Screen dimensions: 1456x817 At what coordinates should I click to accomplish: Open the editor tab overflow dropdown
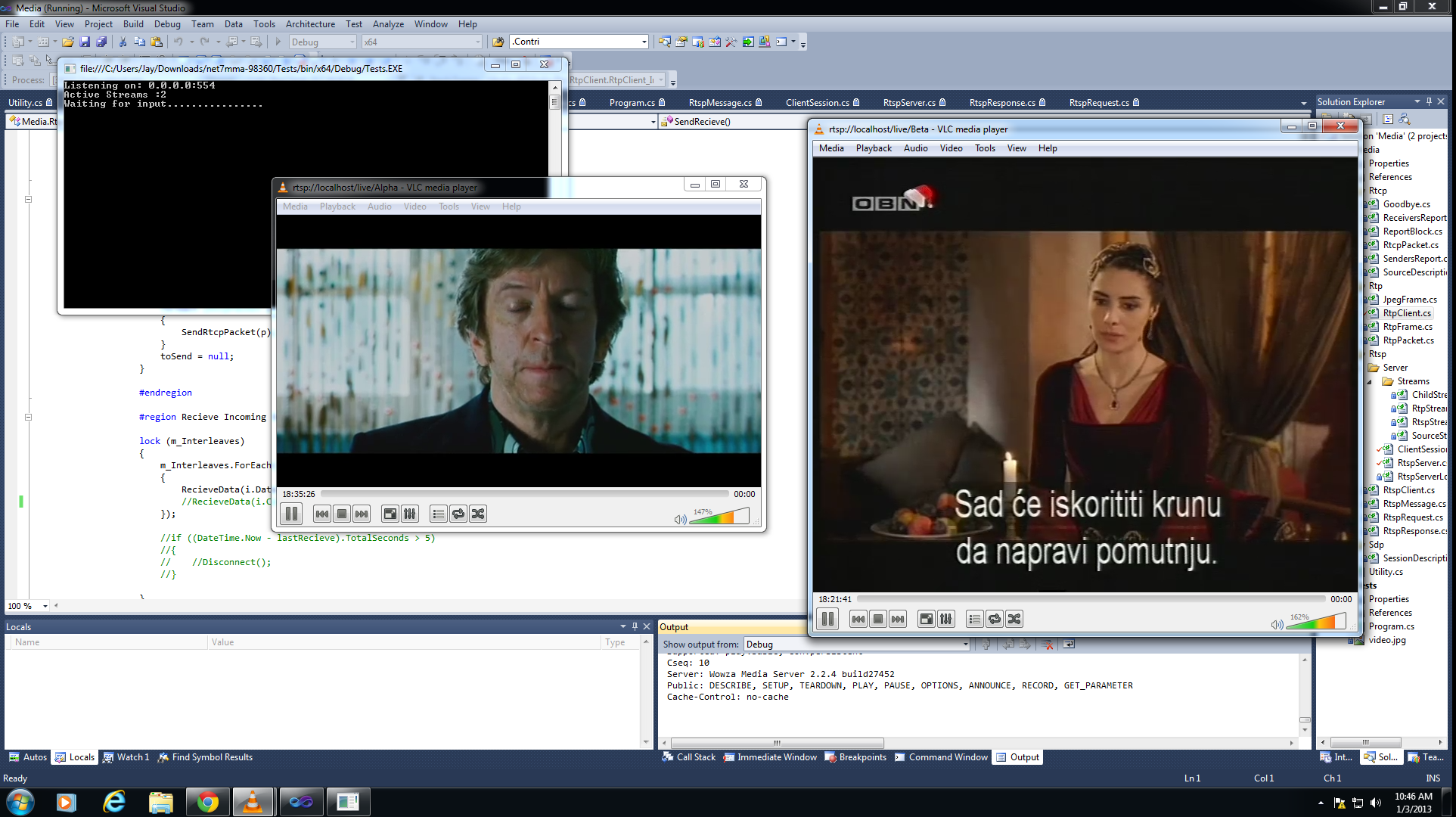pos(1303,103)
